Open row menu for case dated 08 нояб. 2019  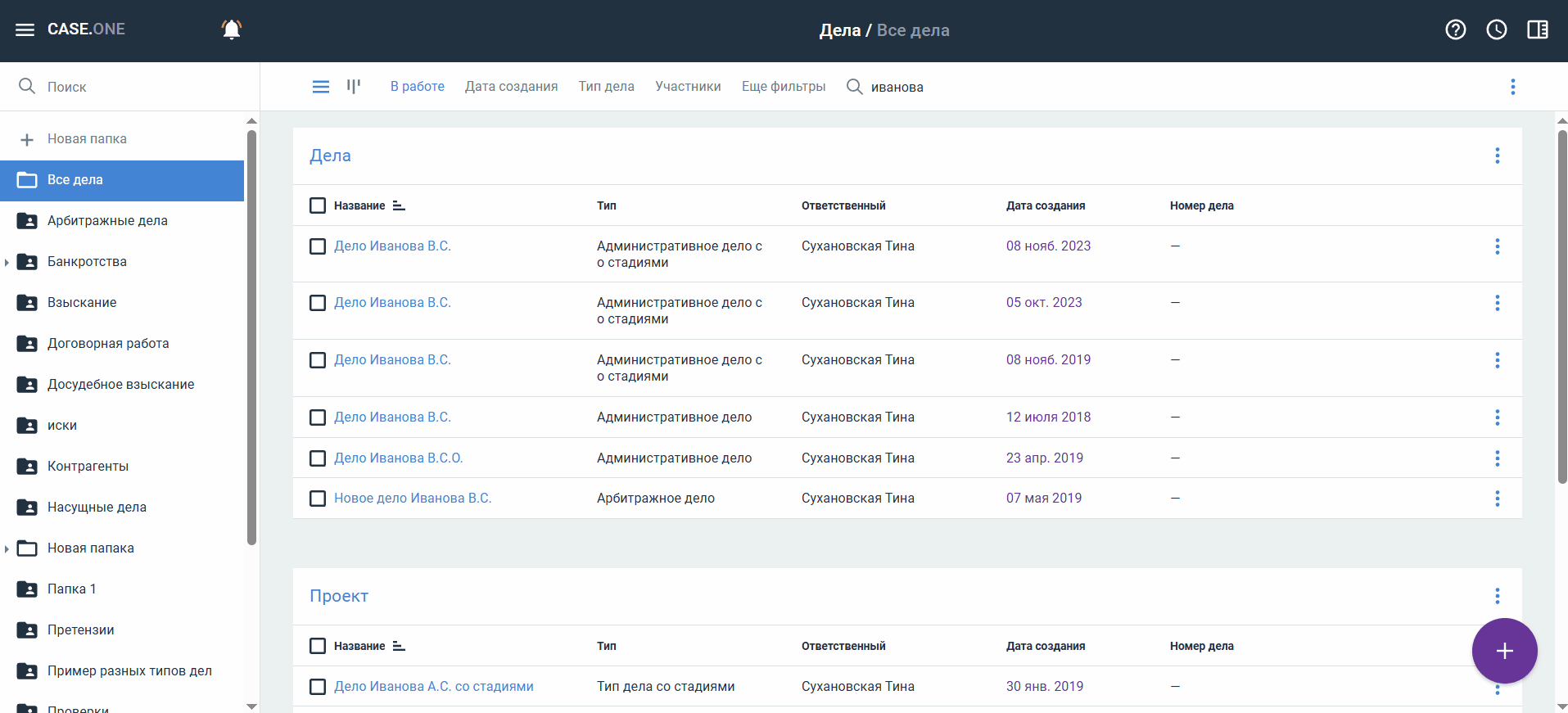1498,360
